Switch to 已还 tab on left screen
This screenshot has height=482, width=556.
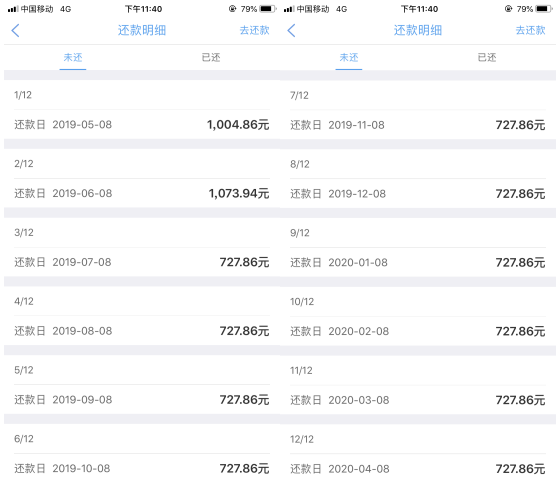(x=211, y=57)
